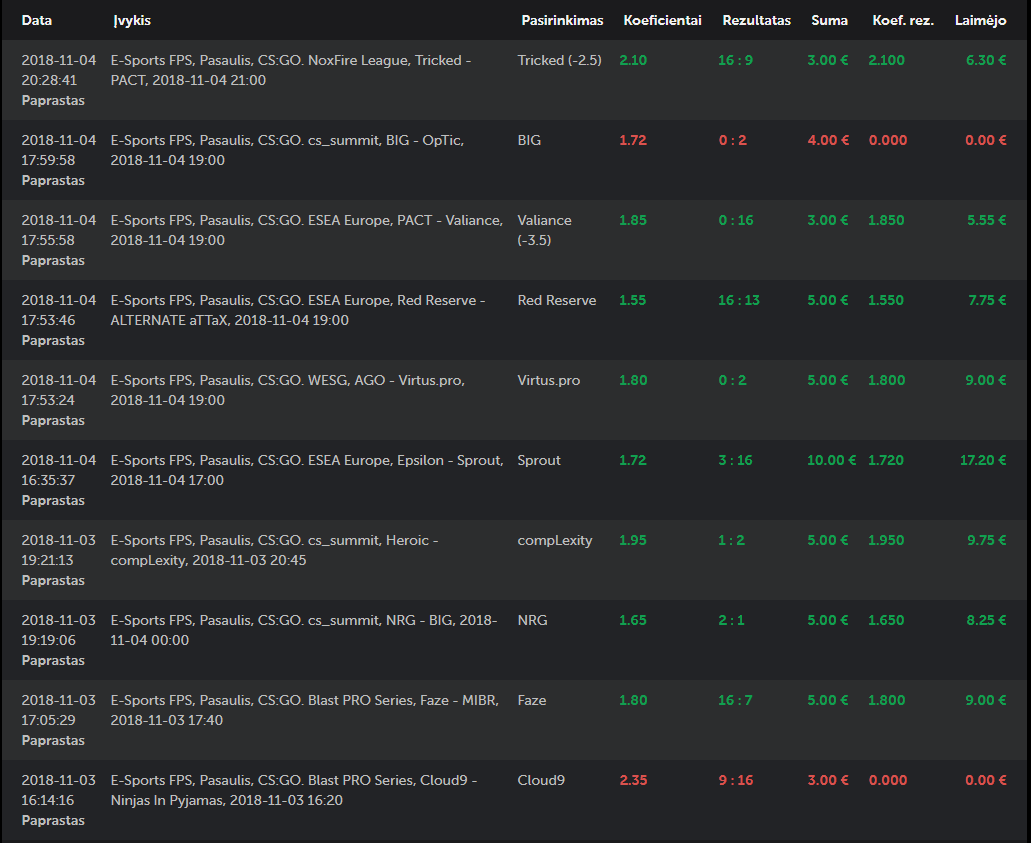
Task: Select the Faze - MIBR Blast PRO event
Action: [304, 710]
